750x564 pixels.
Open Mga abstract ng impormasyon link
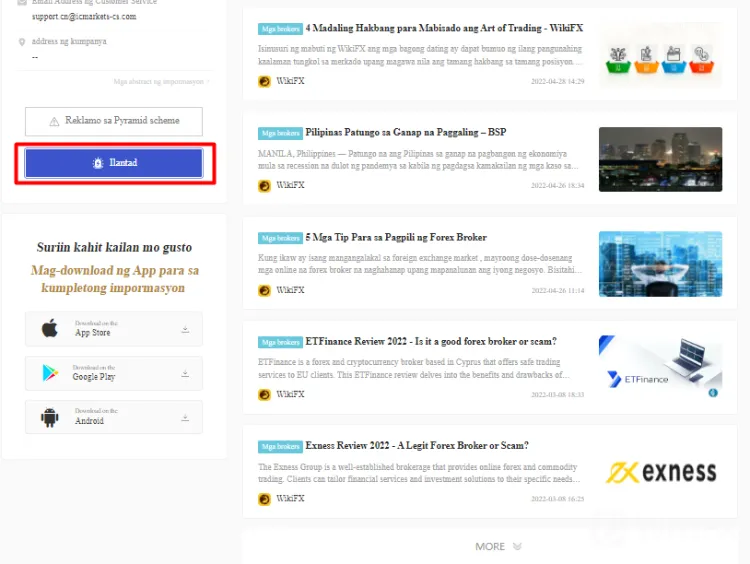[161, 82]
